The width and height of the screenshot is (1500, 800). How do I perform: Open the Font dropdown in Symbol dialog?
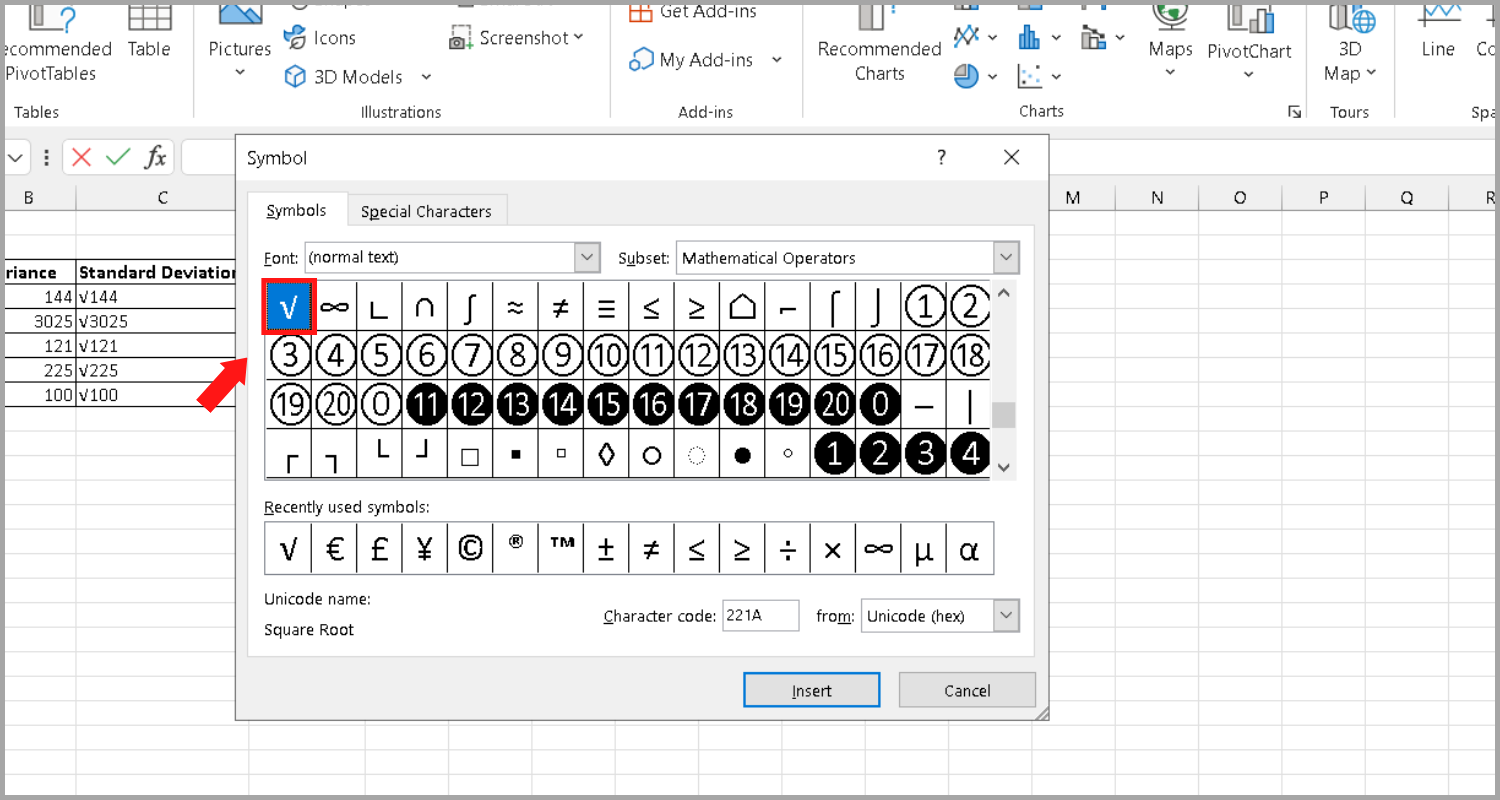(x=587, y=257)
